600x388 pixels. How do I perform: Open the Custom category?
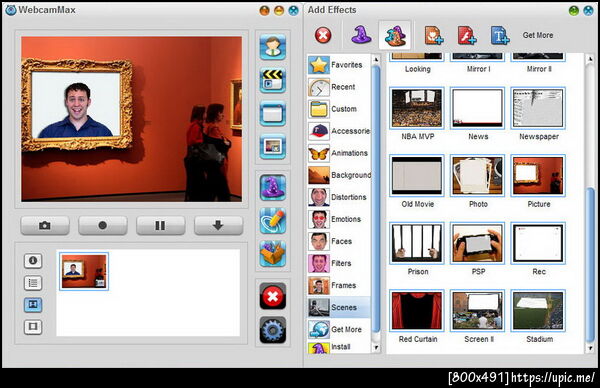[x=339, y=109]
